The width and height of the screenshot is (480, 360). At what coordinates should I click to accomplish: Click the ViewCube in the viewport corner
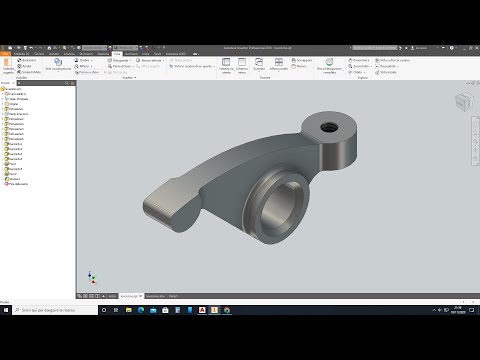click(x=464, y=101)
